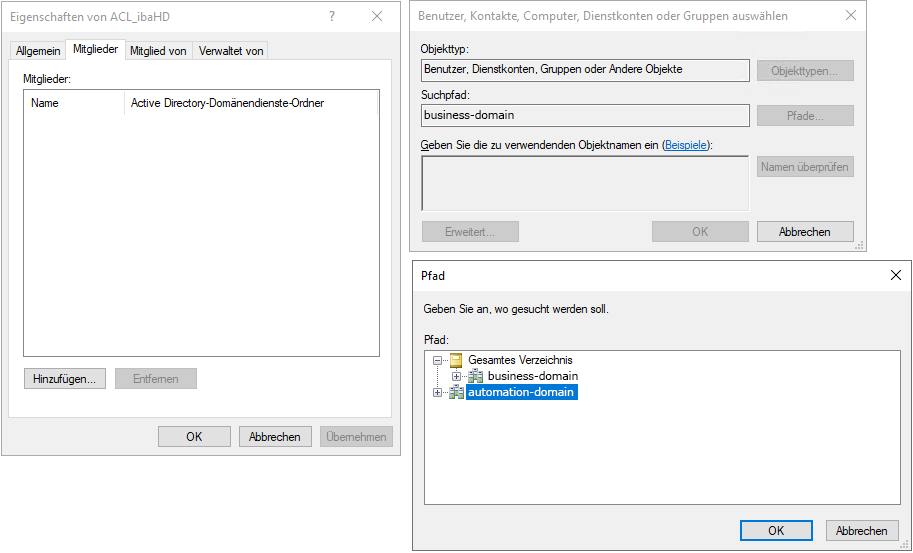Click the Hinzufügen... button
Image resolution: width=913 pixels, height=553 pixels.
pos(65,378)
